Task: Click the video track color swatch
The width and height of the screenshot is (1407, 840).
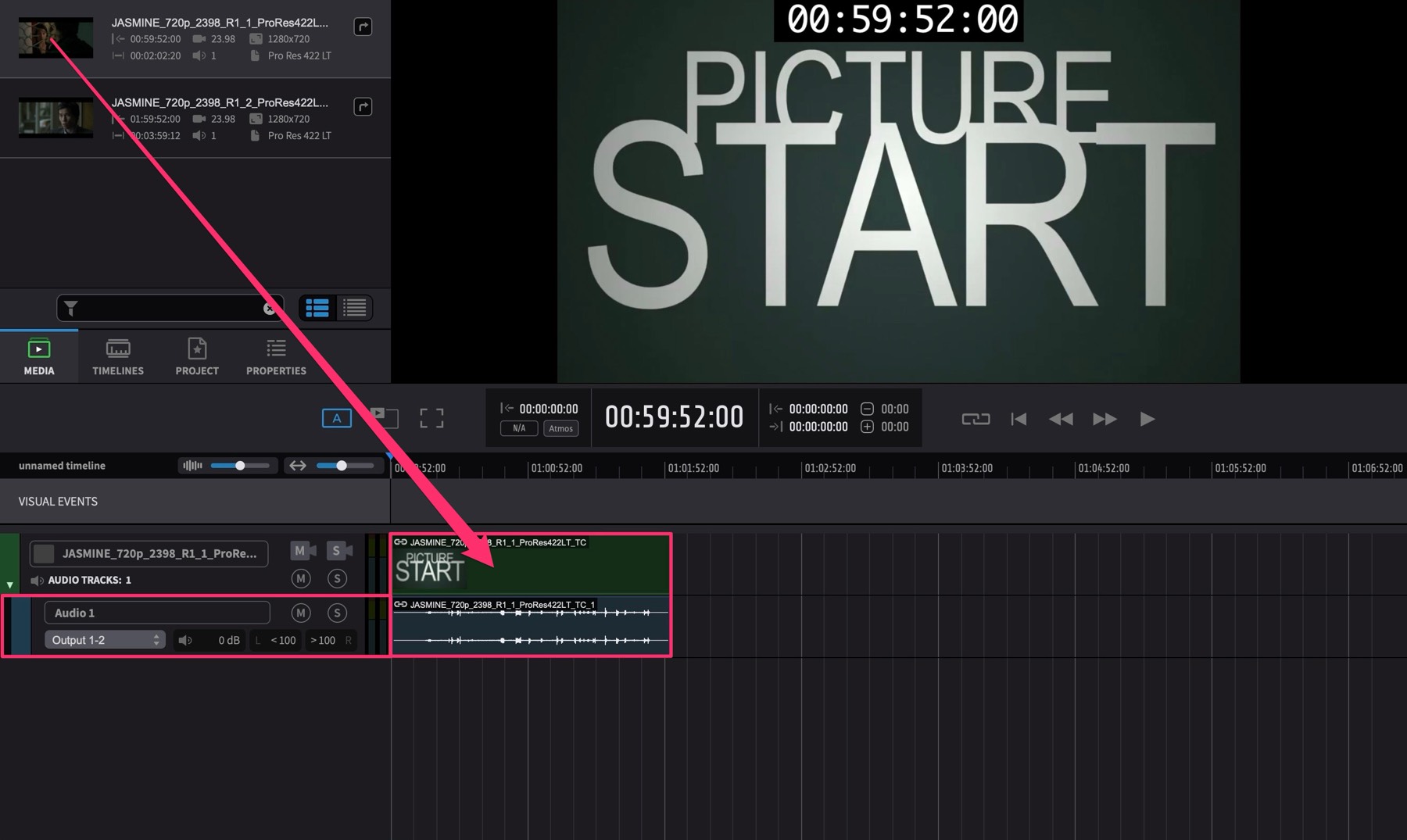Action: click(44, 553)
